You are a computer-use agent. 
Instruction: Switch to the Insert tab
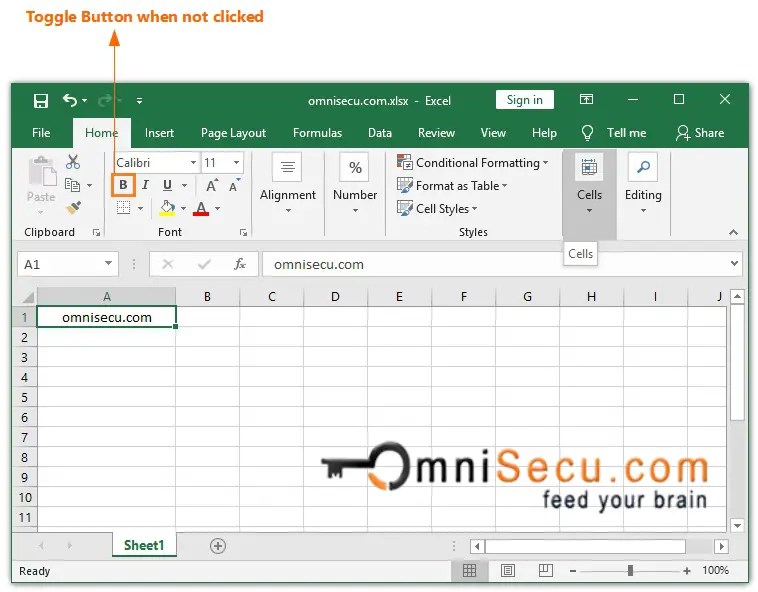[159, 133]
